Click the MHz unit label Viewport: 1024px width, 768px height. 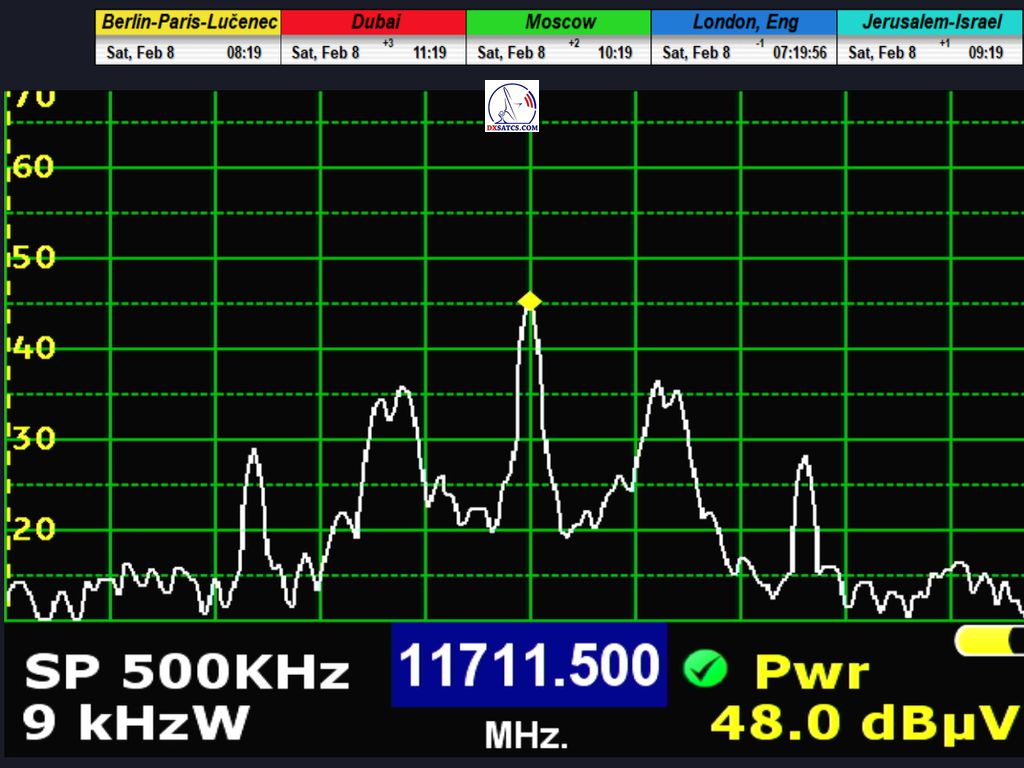(526, 737)
